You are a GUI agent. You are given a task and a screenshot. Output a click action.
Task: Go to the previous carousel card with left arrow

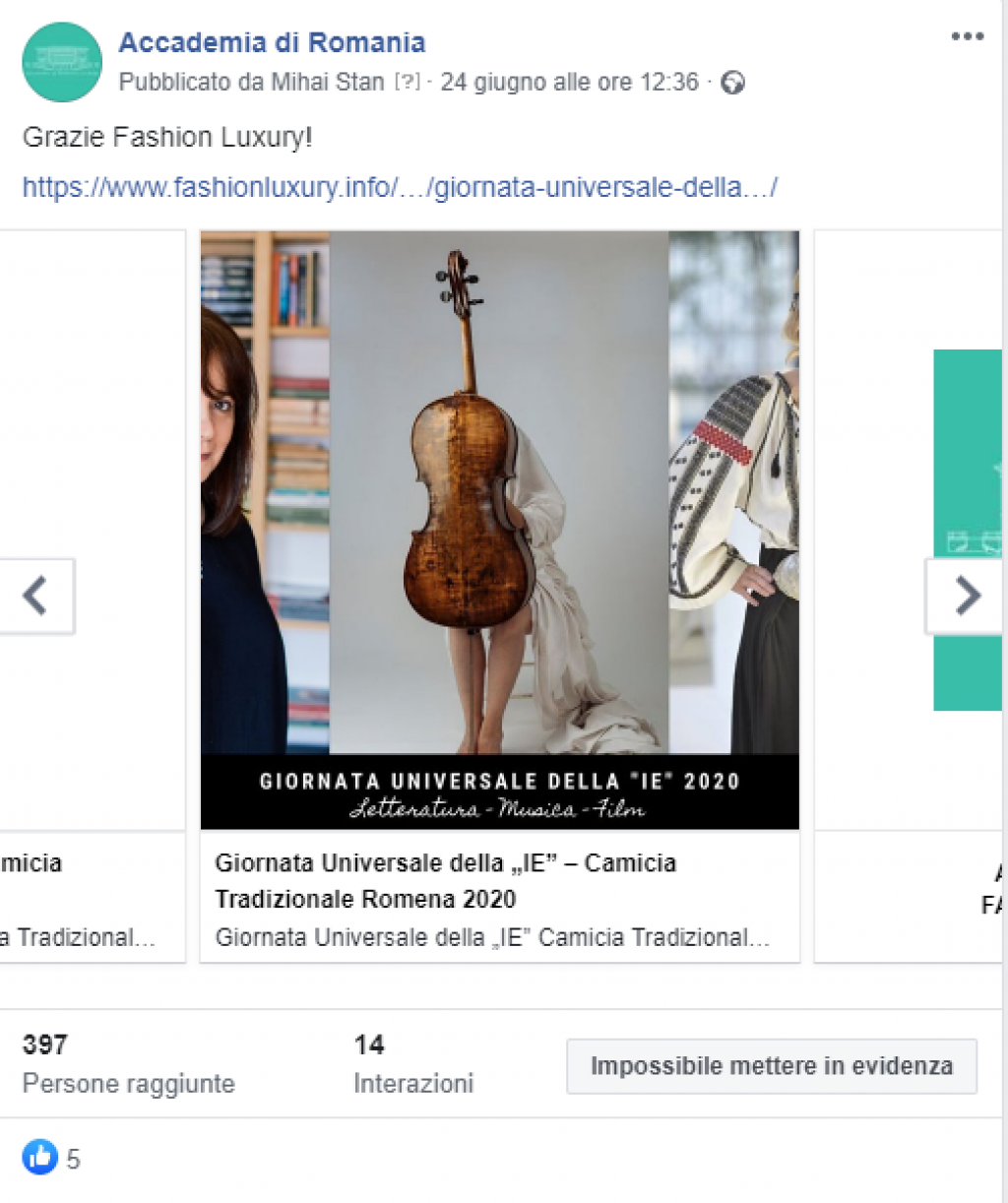pos(35,596)
